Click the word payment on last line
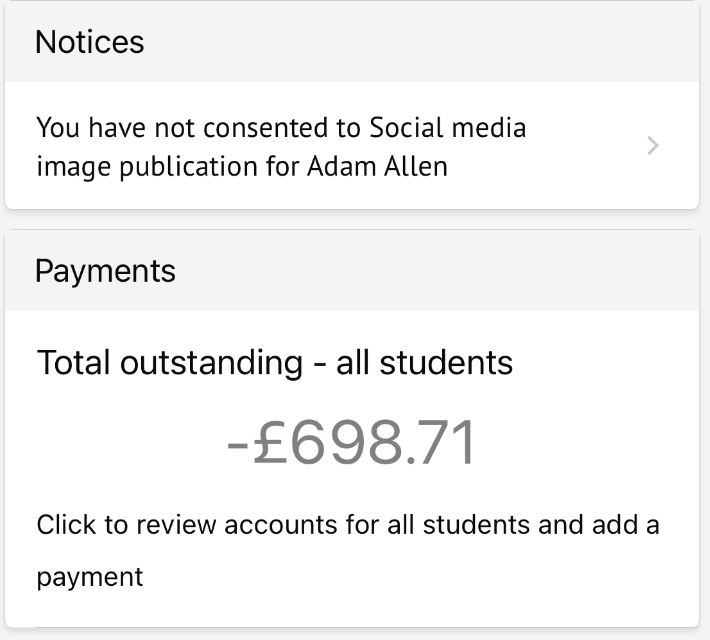This screenshot has width=710, height=640. coord(90,578)
